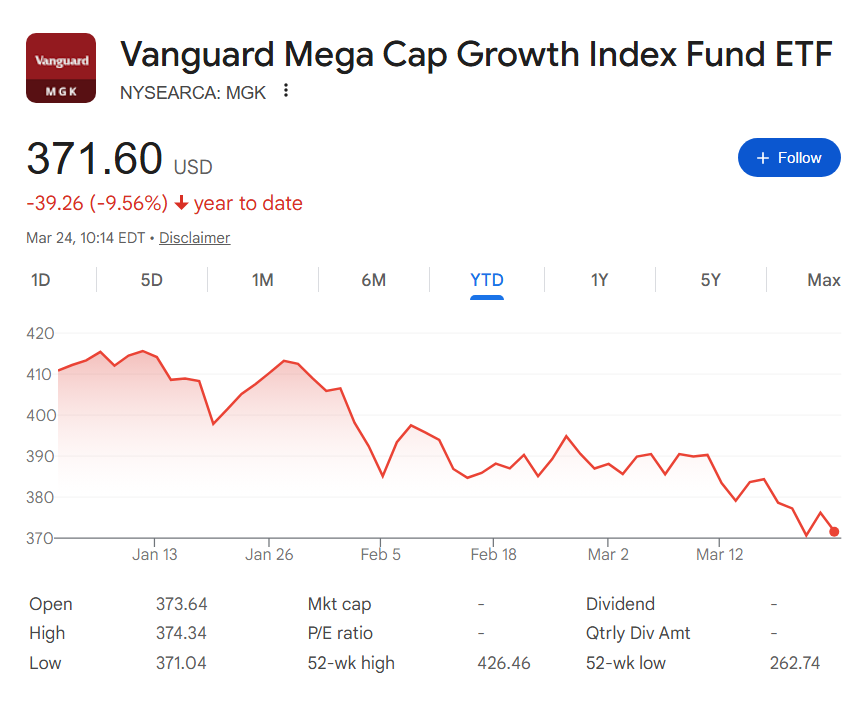
Task: Select the 5Y time range tab
Action: tap(710, 280)
